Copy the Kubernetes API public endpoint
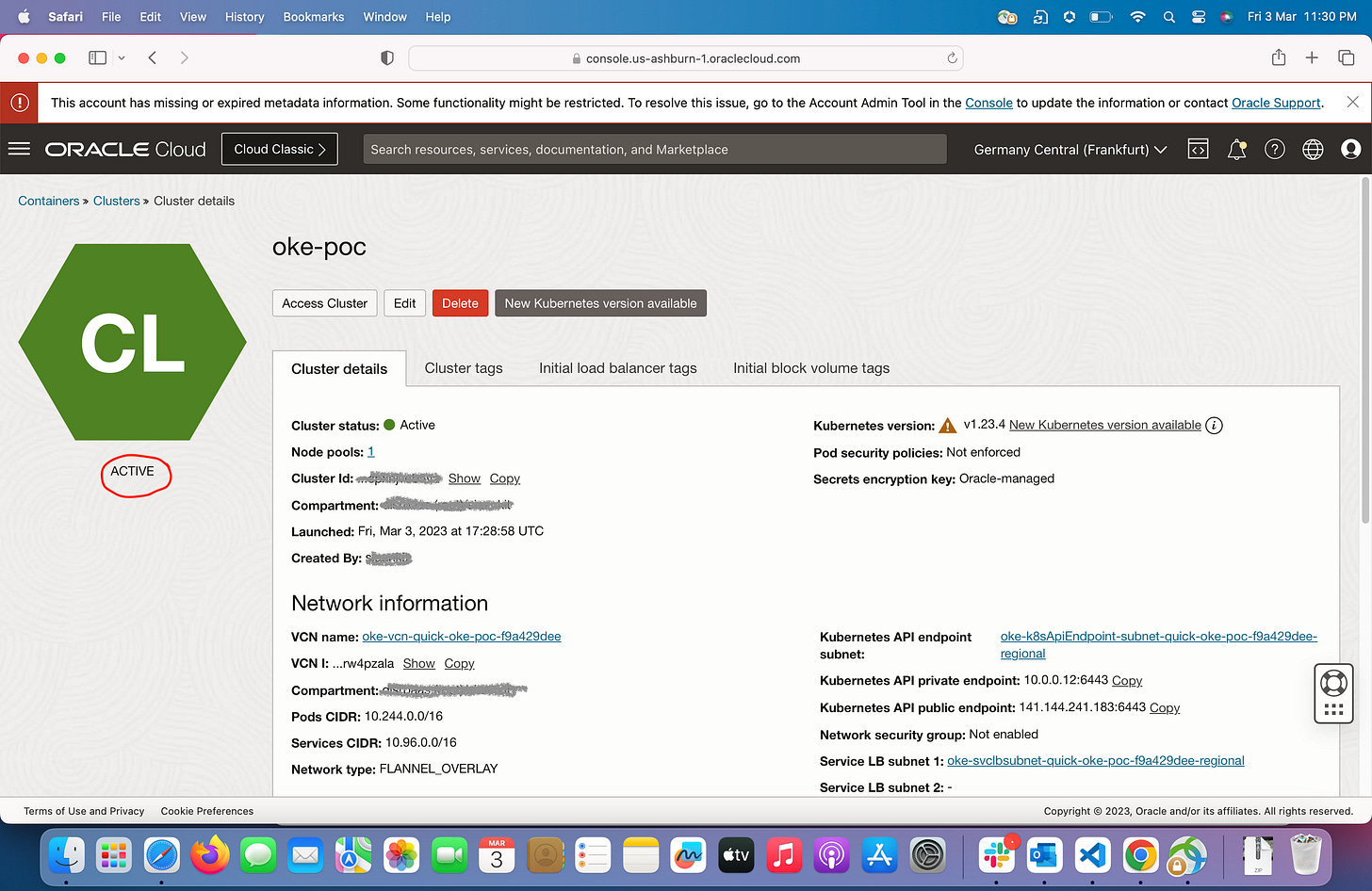The image size is (1372, 891). point(1165,708)
